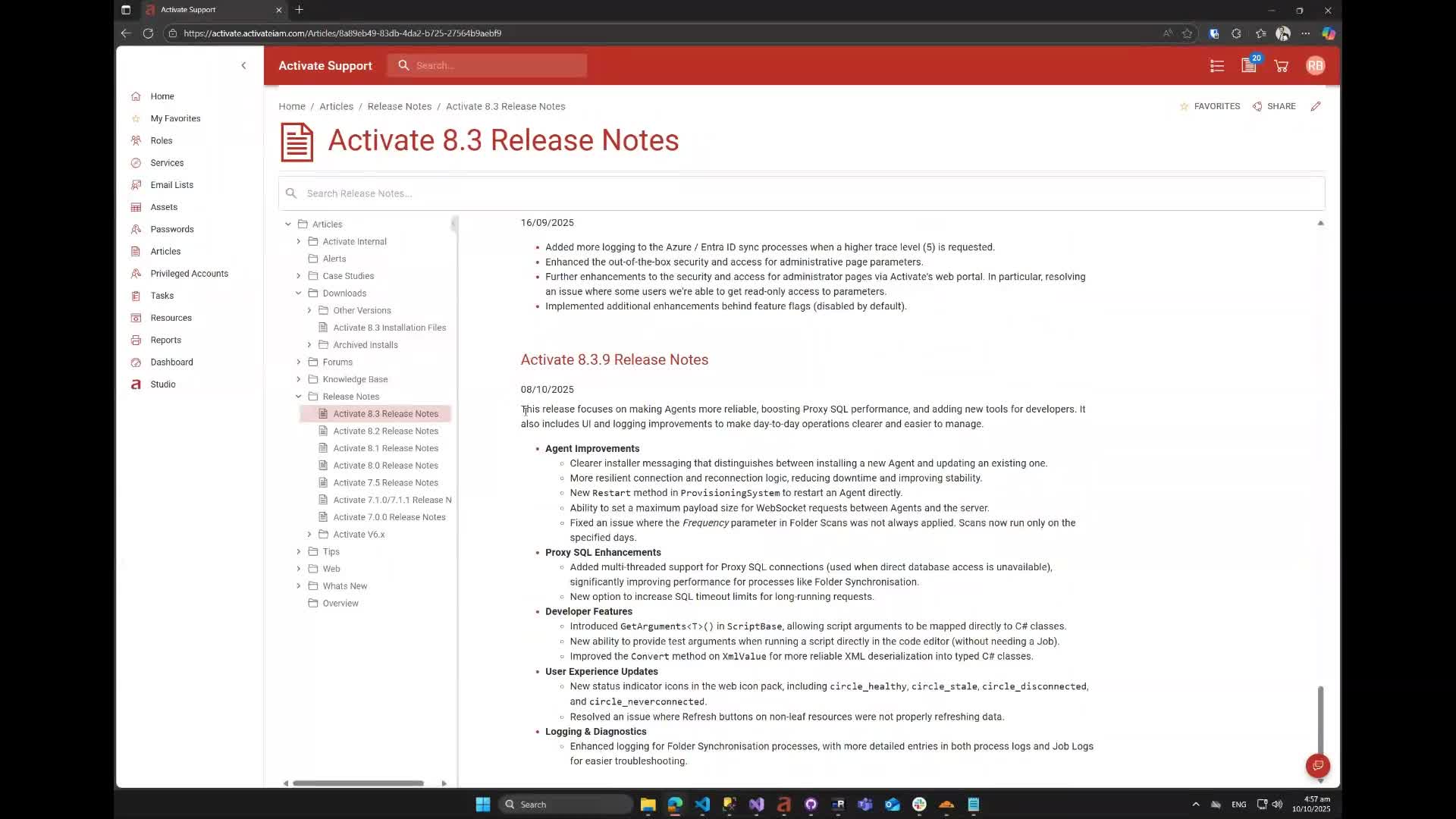Open Activate 7.5 Release Notes
The image size is (1456, 819).
click(385, 483)
